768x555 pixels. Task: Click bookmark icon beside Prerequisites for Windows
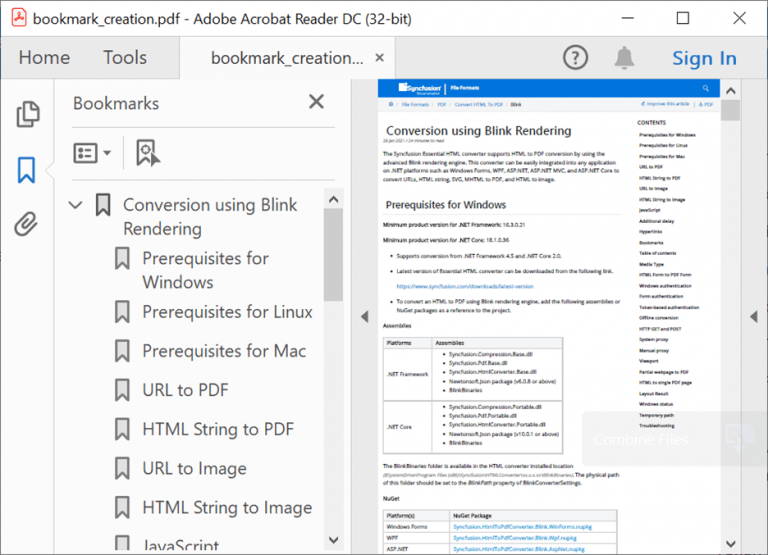point(122,259)
